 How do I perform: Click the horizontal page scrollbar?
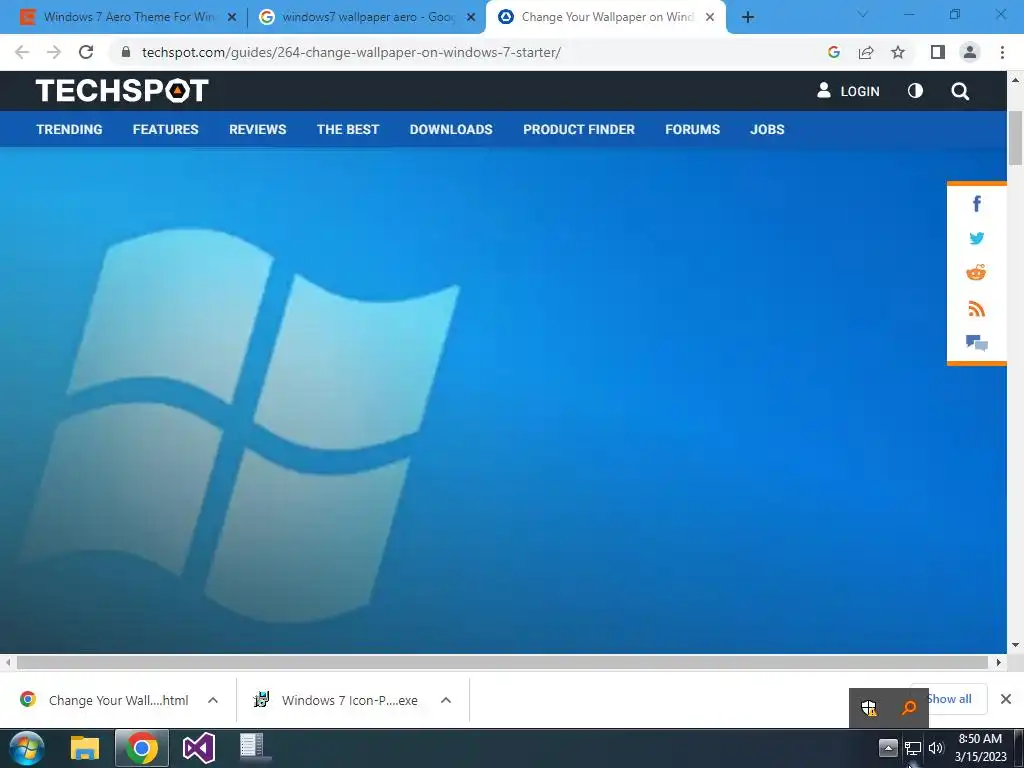[x=502, y=662]
